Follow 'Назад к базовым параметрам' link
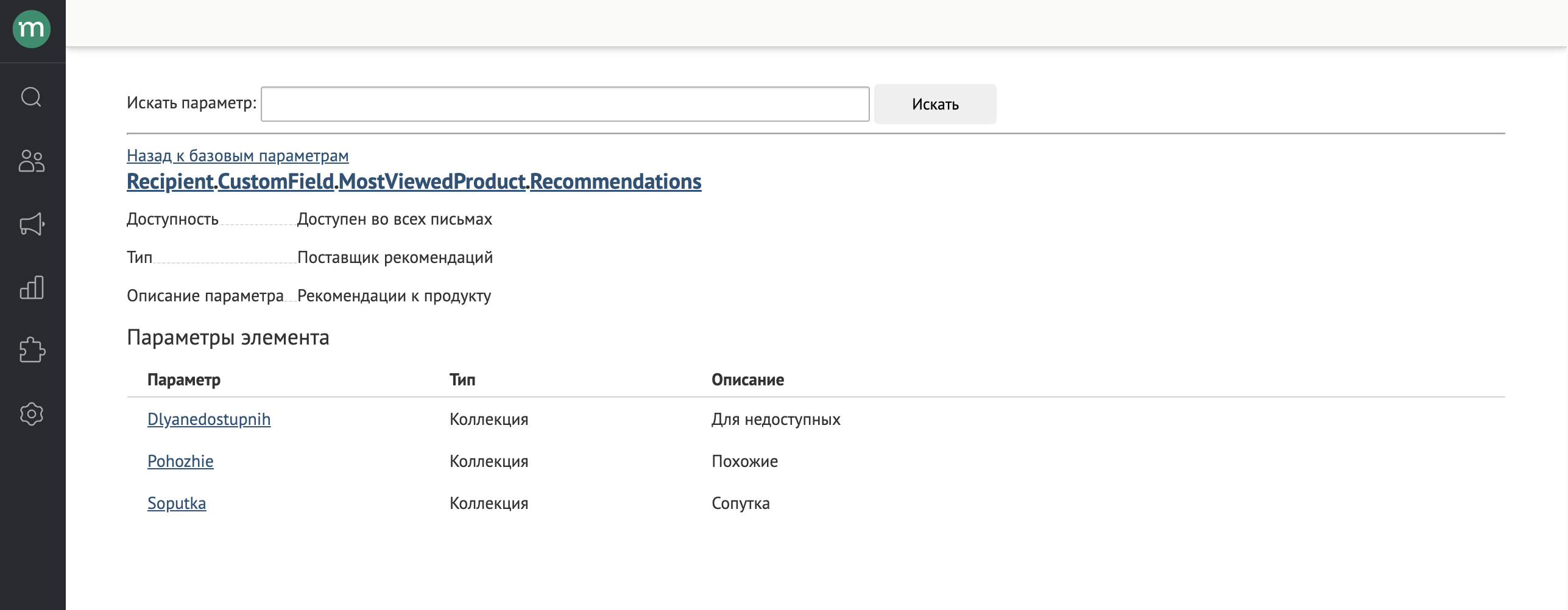The width and height of the screenshot is (1568, 610). [x=238, y=156]
